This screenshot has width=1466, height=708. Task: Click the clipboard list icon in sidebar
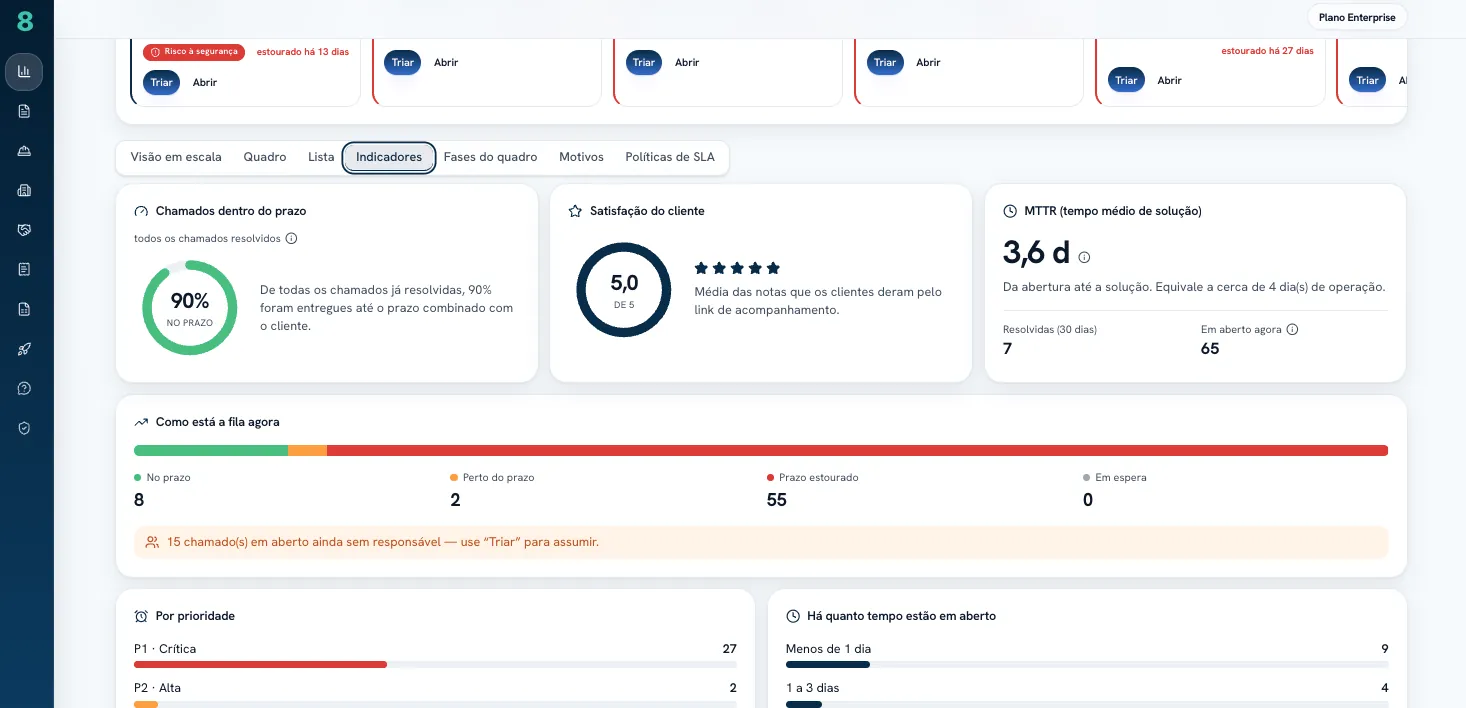(24, 269)
